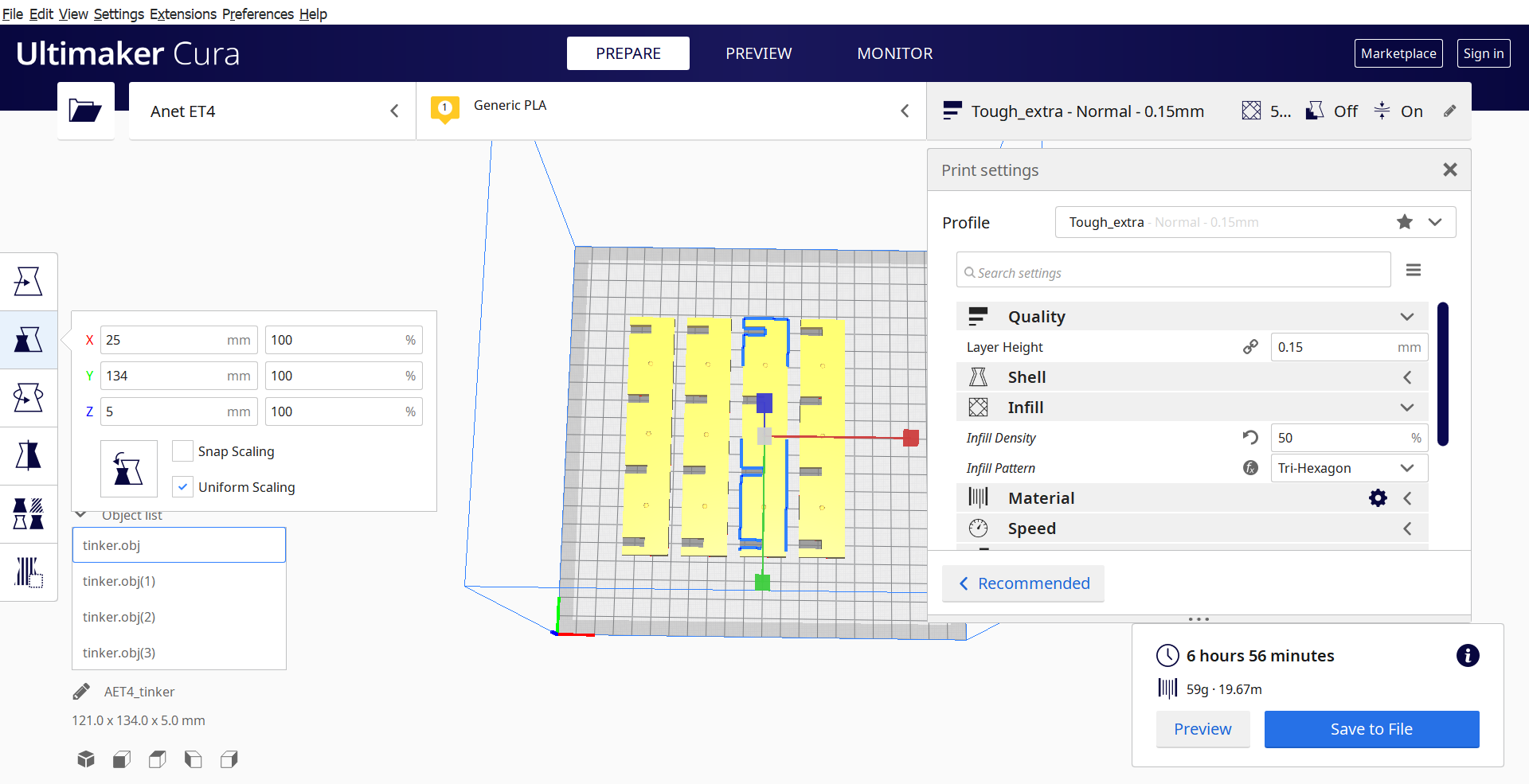Click the pencil icon in print settings header
This screenshot has height=784, width=1529.
pos(1450,111)
